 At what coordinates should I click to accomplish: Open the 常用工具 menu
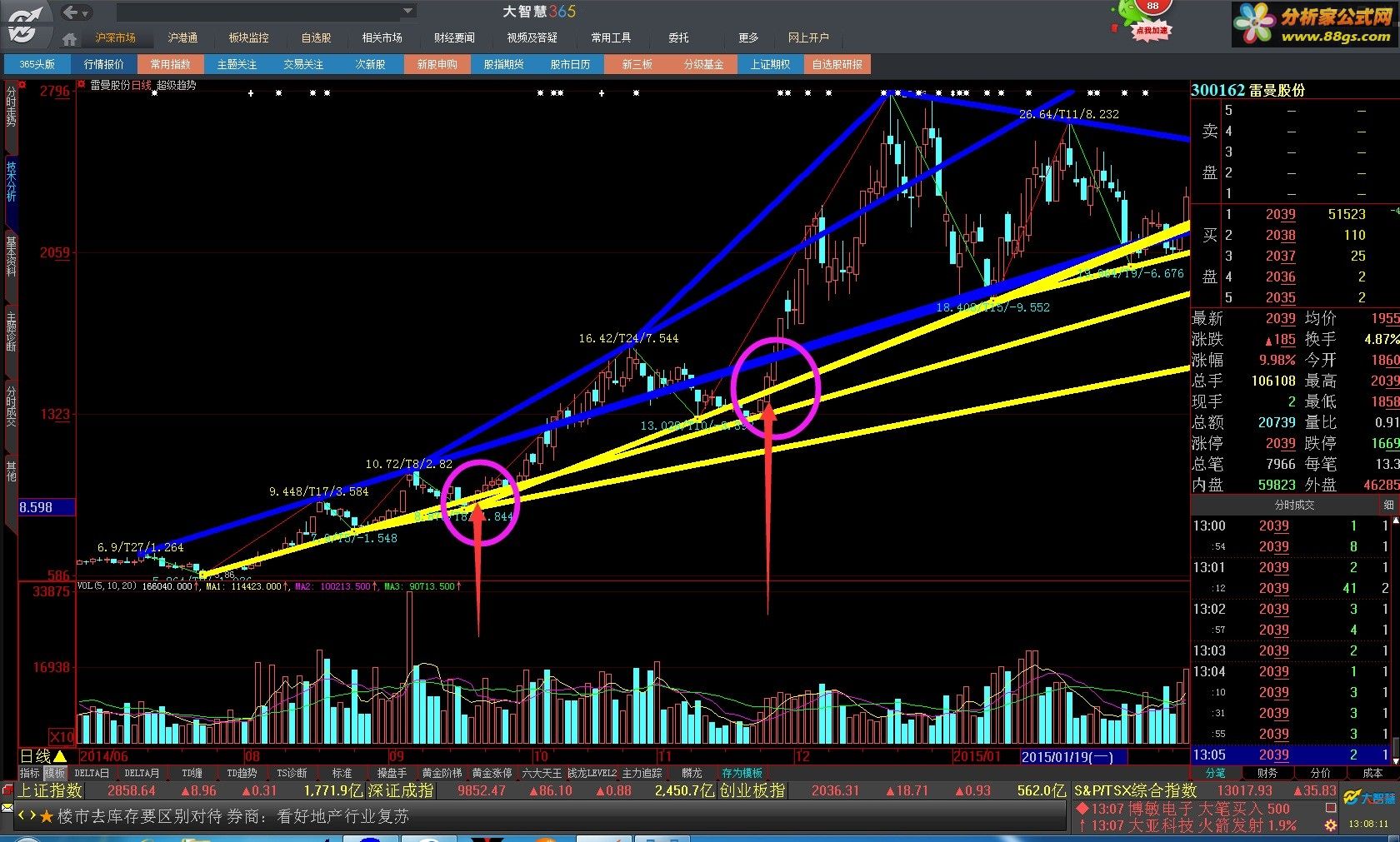[611, 37]
